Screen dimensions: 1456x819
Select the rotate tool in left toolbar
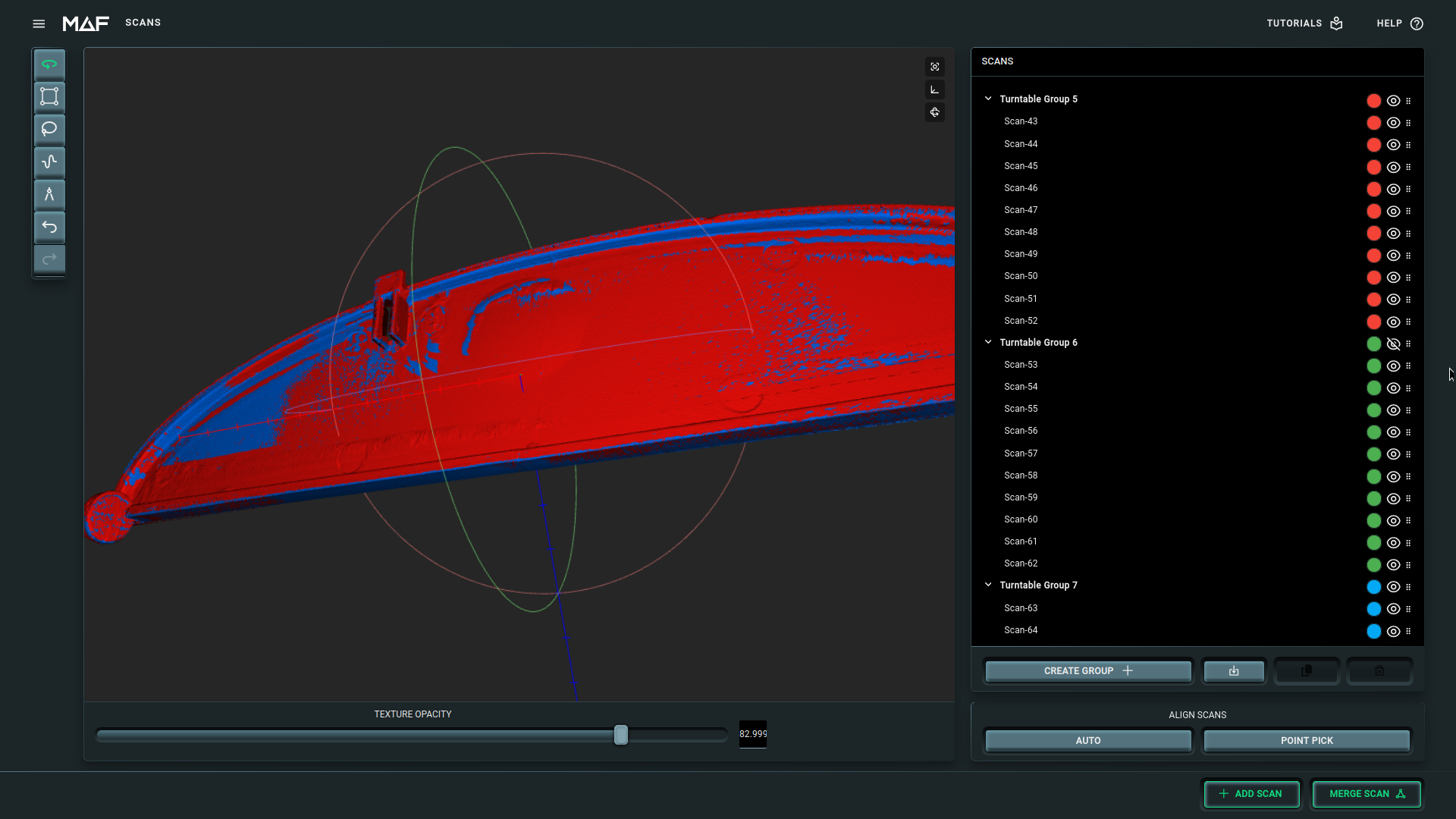(49, 64)
